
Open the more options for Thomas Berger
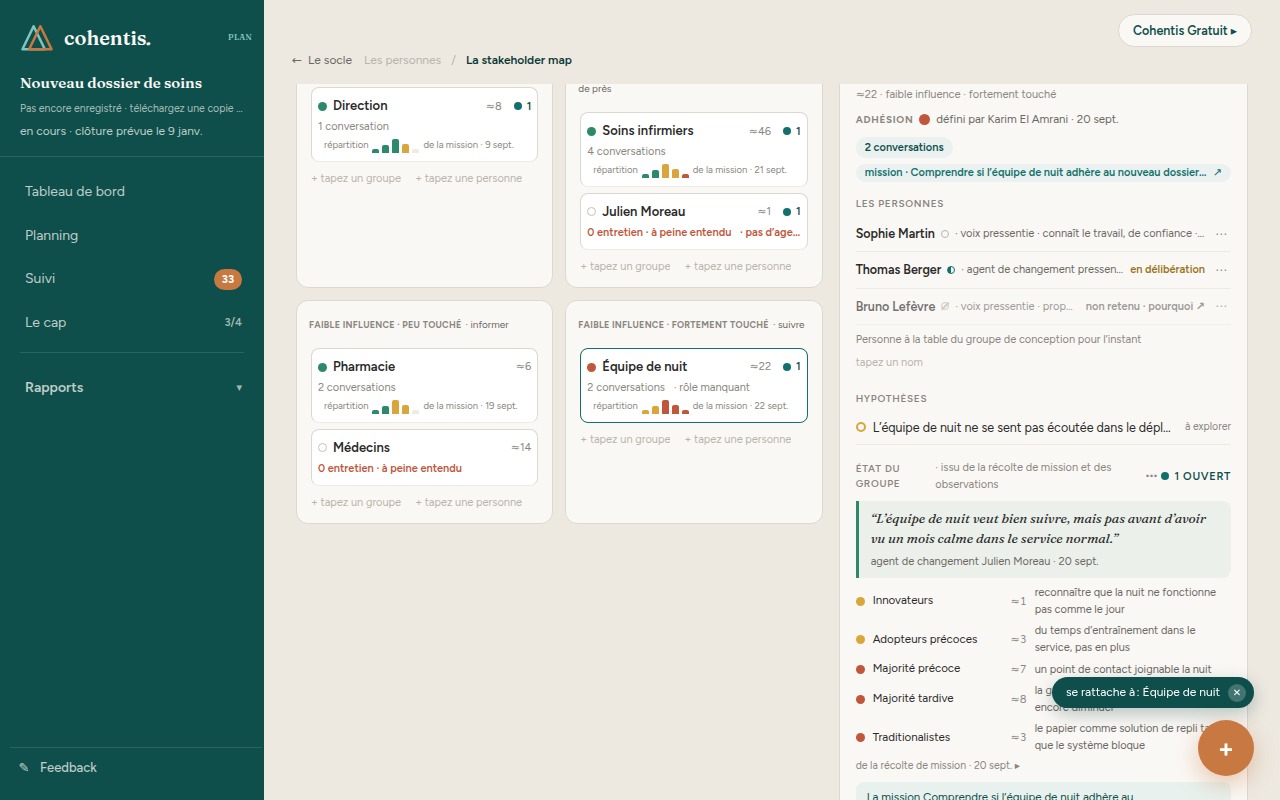click(x=1221, y=270)
